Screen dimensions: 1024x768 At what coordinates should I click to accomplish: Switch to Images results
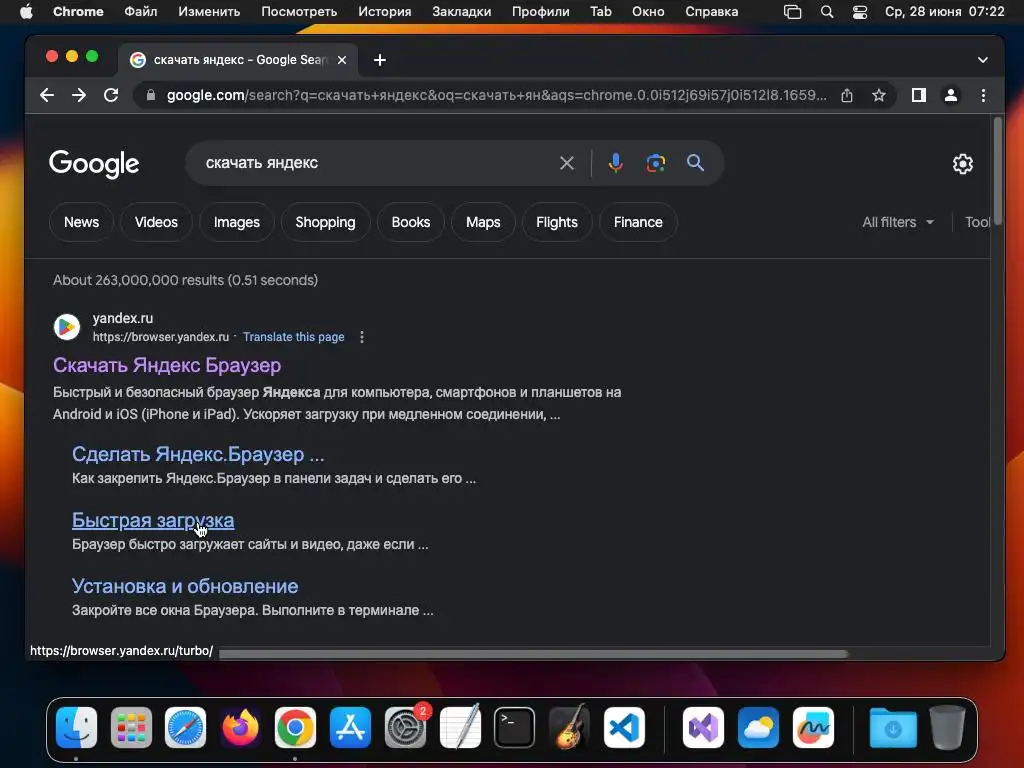237,223
